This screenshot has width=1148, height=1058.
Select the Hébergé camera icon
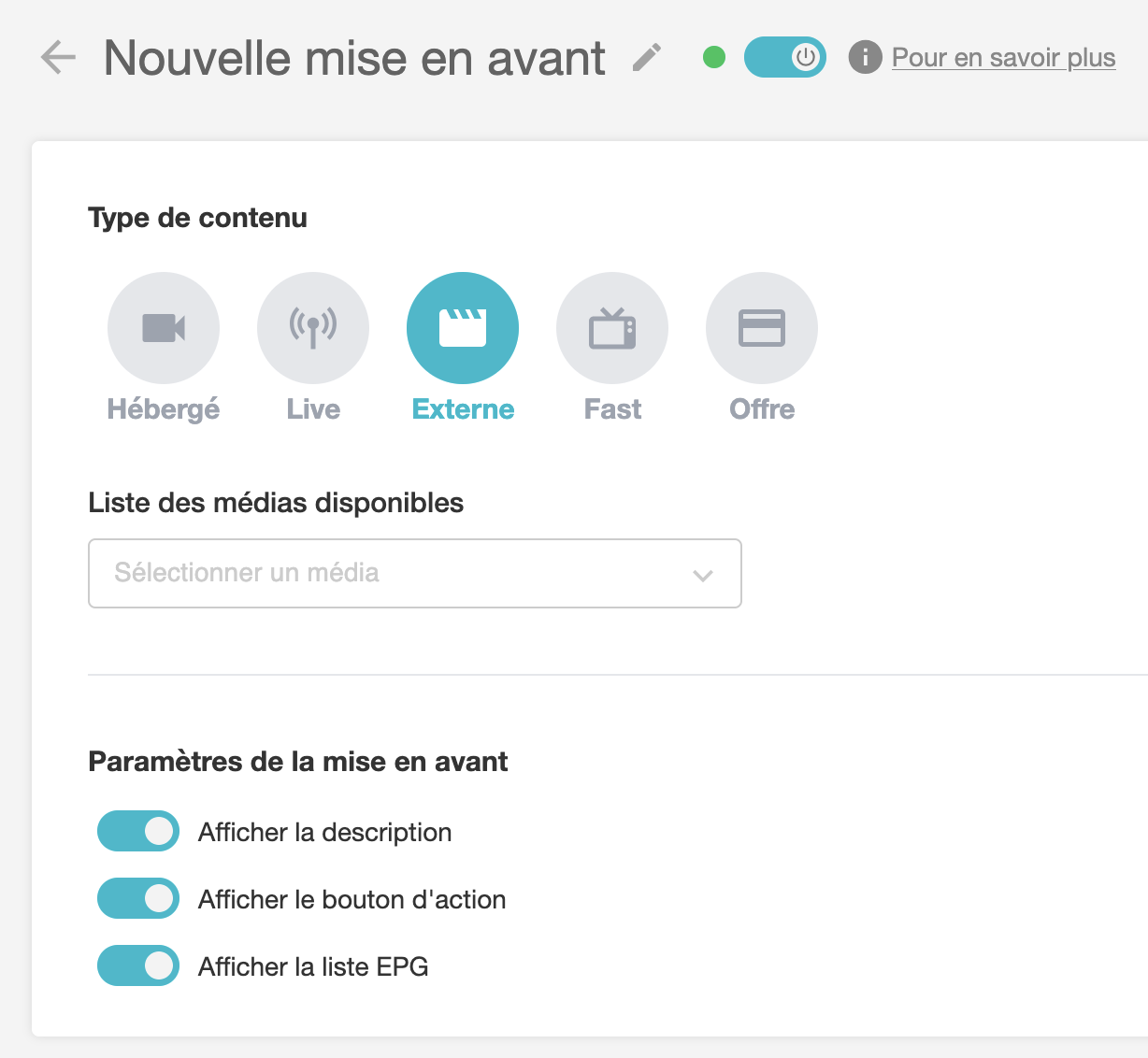[x=164, y=328]
